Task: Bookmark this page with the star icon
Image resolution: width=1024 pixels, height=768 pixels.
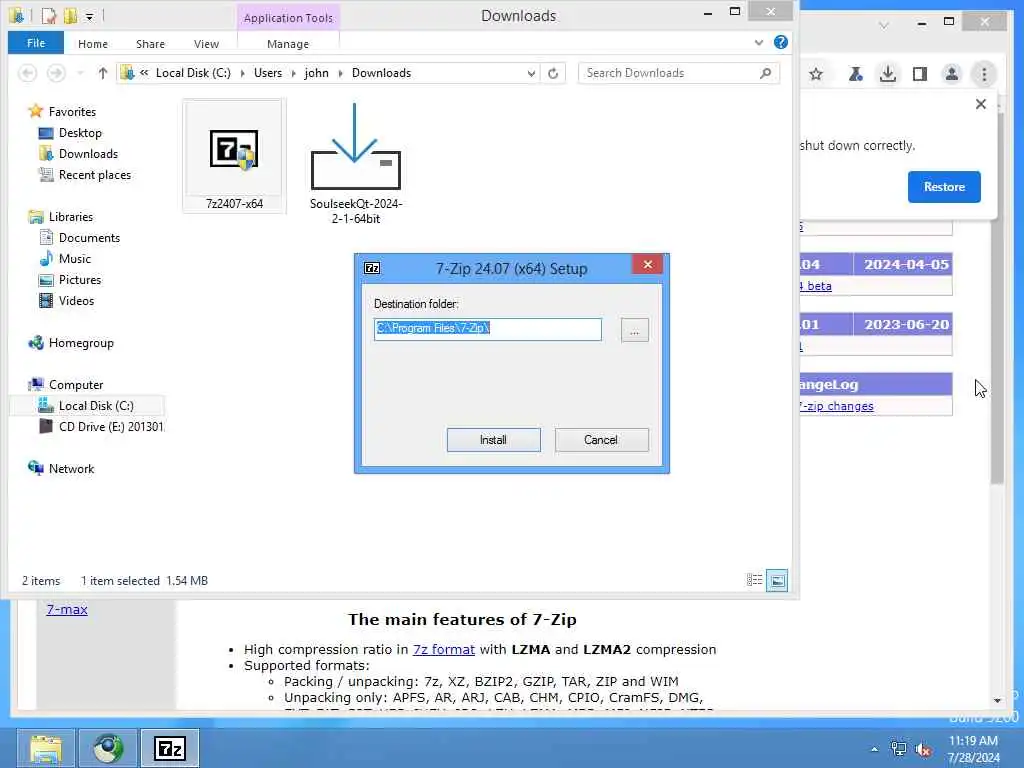Action: point(816,74)
